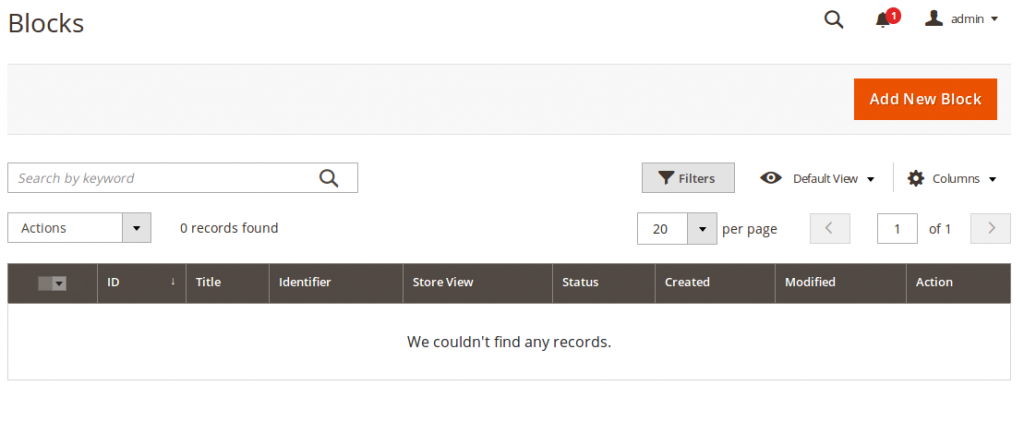Click the current page number field
Viewport: 1024px width, 434px height.
click(x=897, y=229)
